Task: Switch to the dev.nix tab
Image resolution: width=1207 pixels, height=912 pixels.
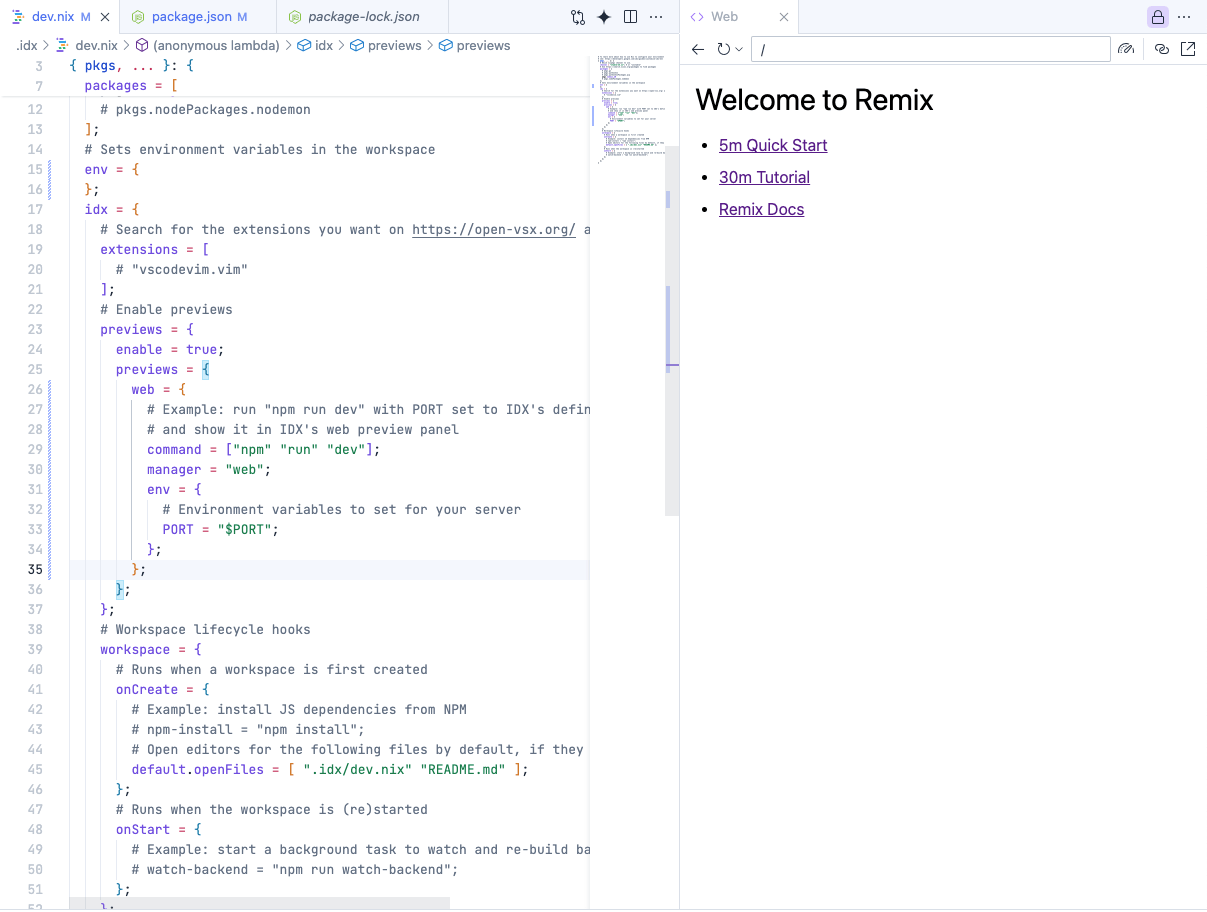Action: pyautogui.click(x=60, y=17)
